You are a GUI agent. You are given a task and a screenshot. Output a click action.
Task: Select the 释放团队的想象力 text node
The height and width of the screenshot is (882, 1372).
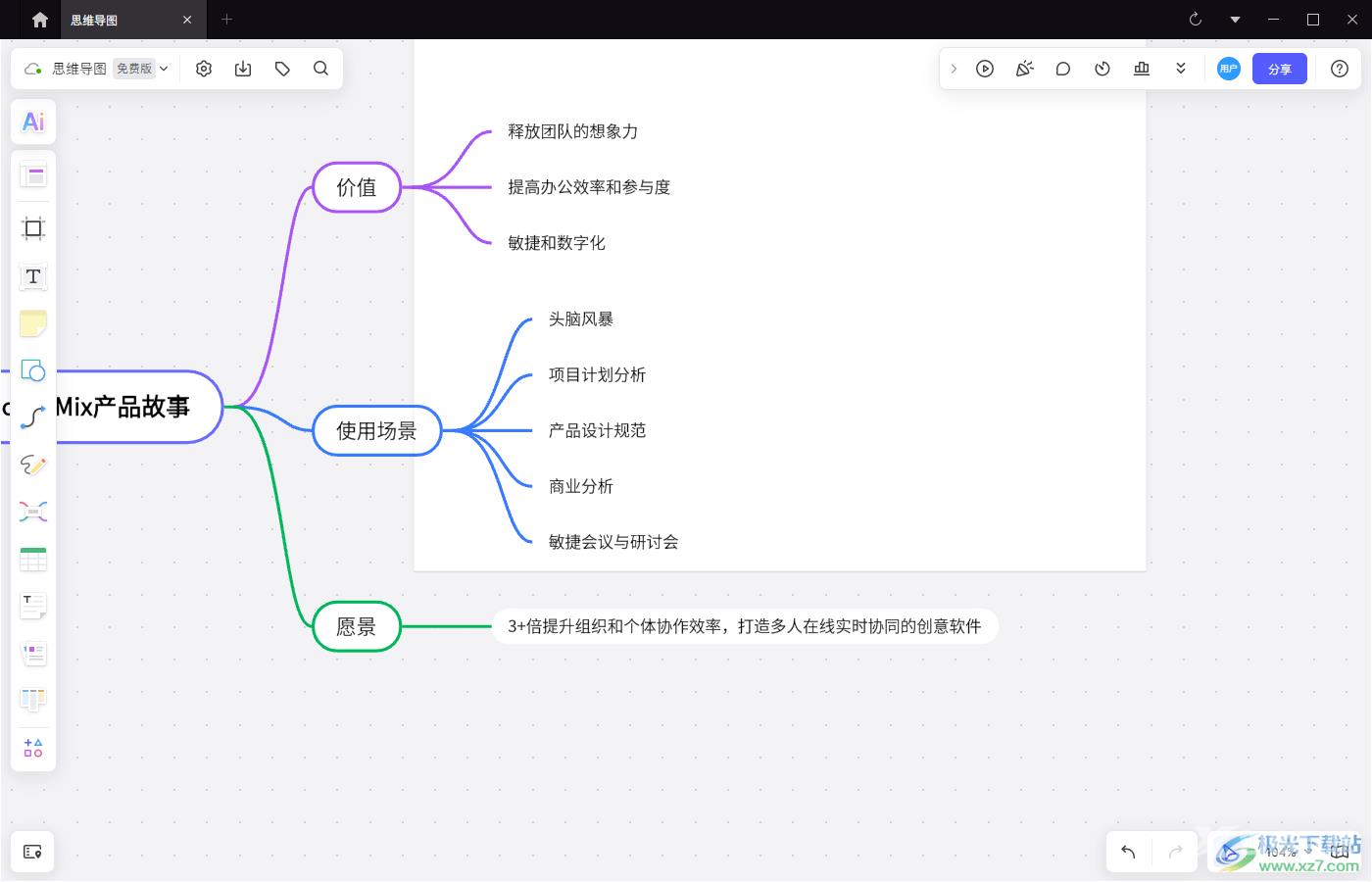click(x=573, y=131)
